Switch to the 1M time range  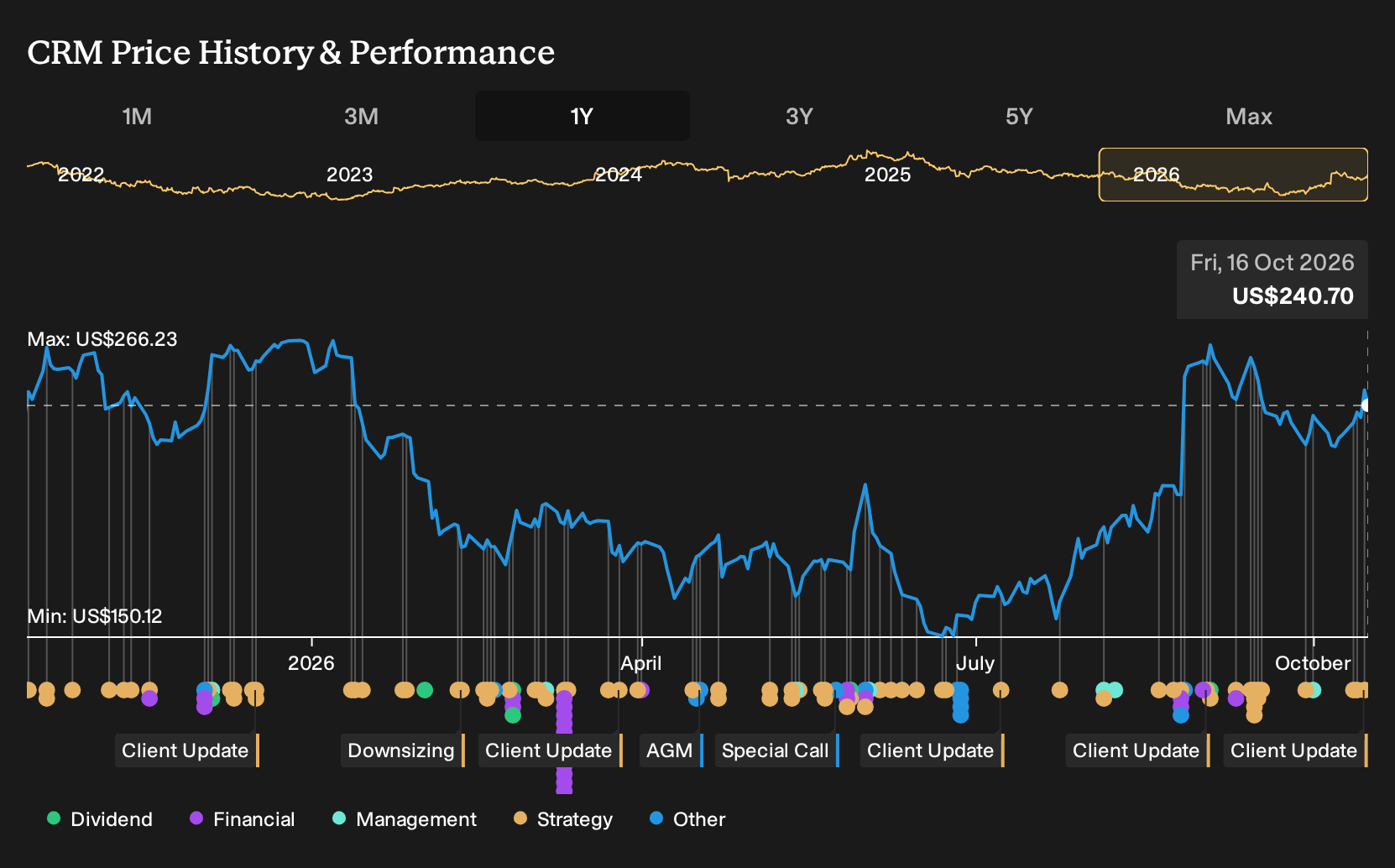click(137, 116)
